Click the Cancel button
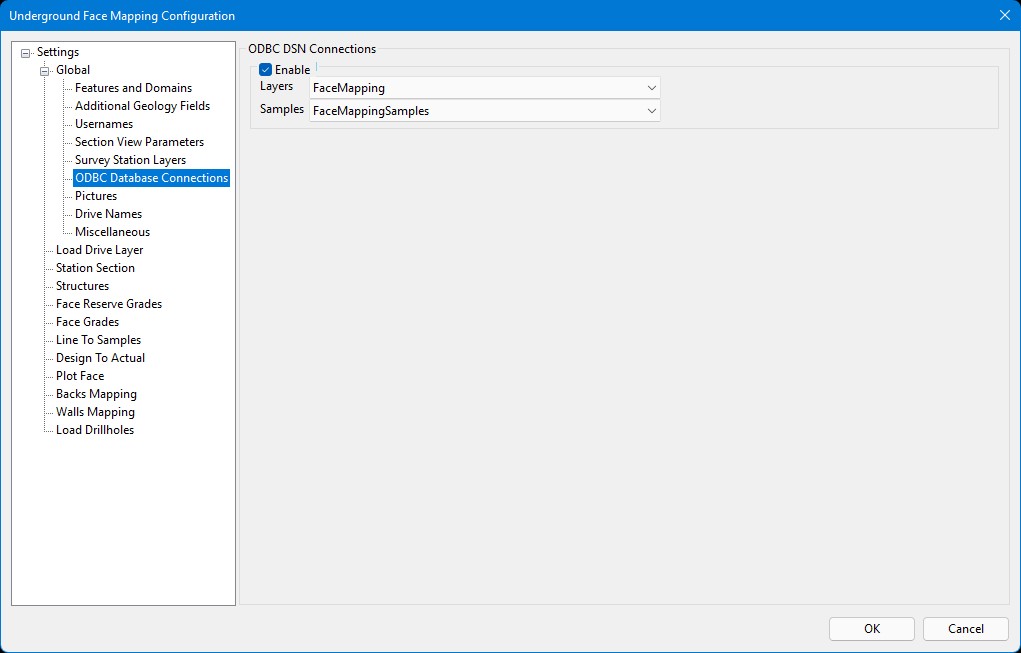Screen dimensions: 1021x653 click(x=965, y=629)
